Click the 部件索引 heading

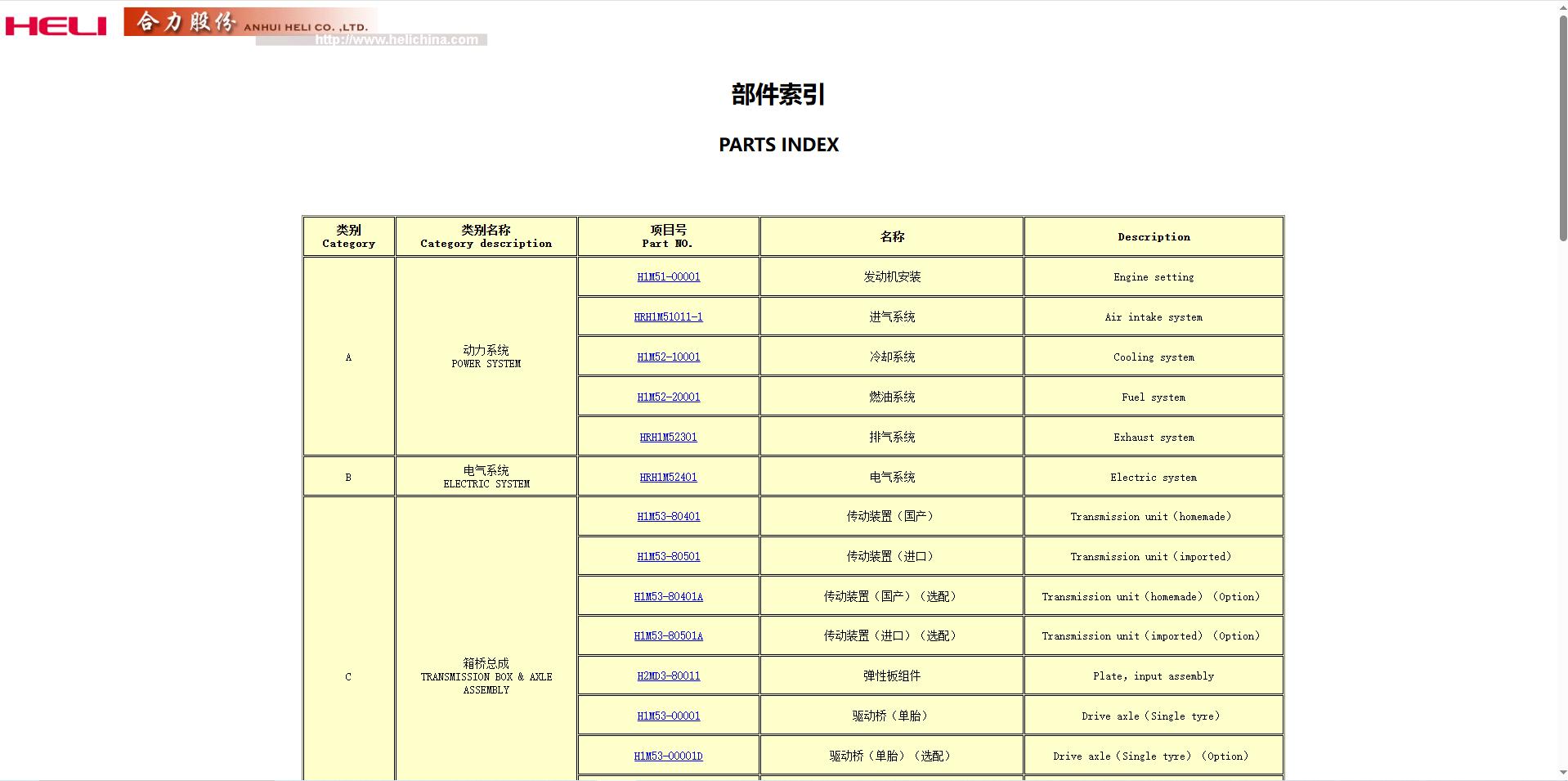tap(778, 95)
